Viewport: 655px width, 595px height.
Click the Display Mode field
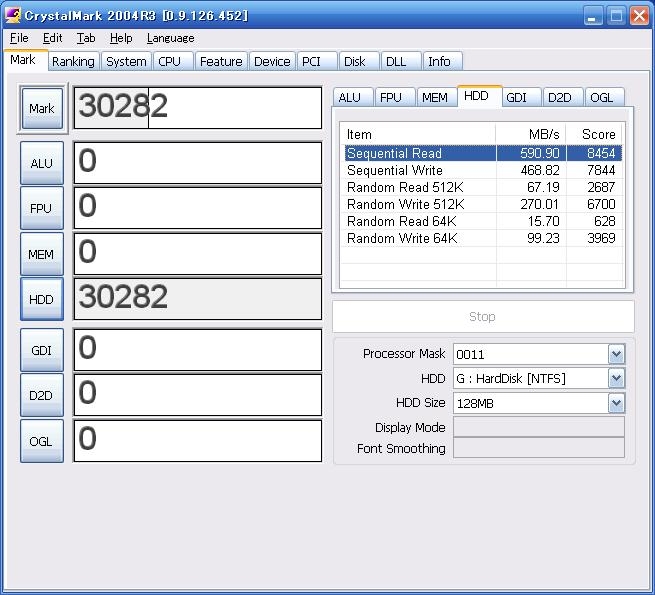pyautogui.click(x=539, y=427)
